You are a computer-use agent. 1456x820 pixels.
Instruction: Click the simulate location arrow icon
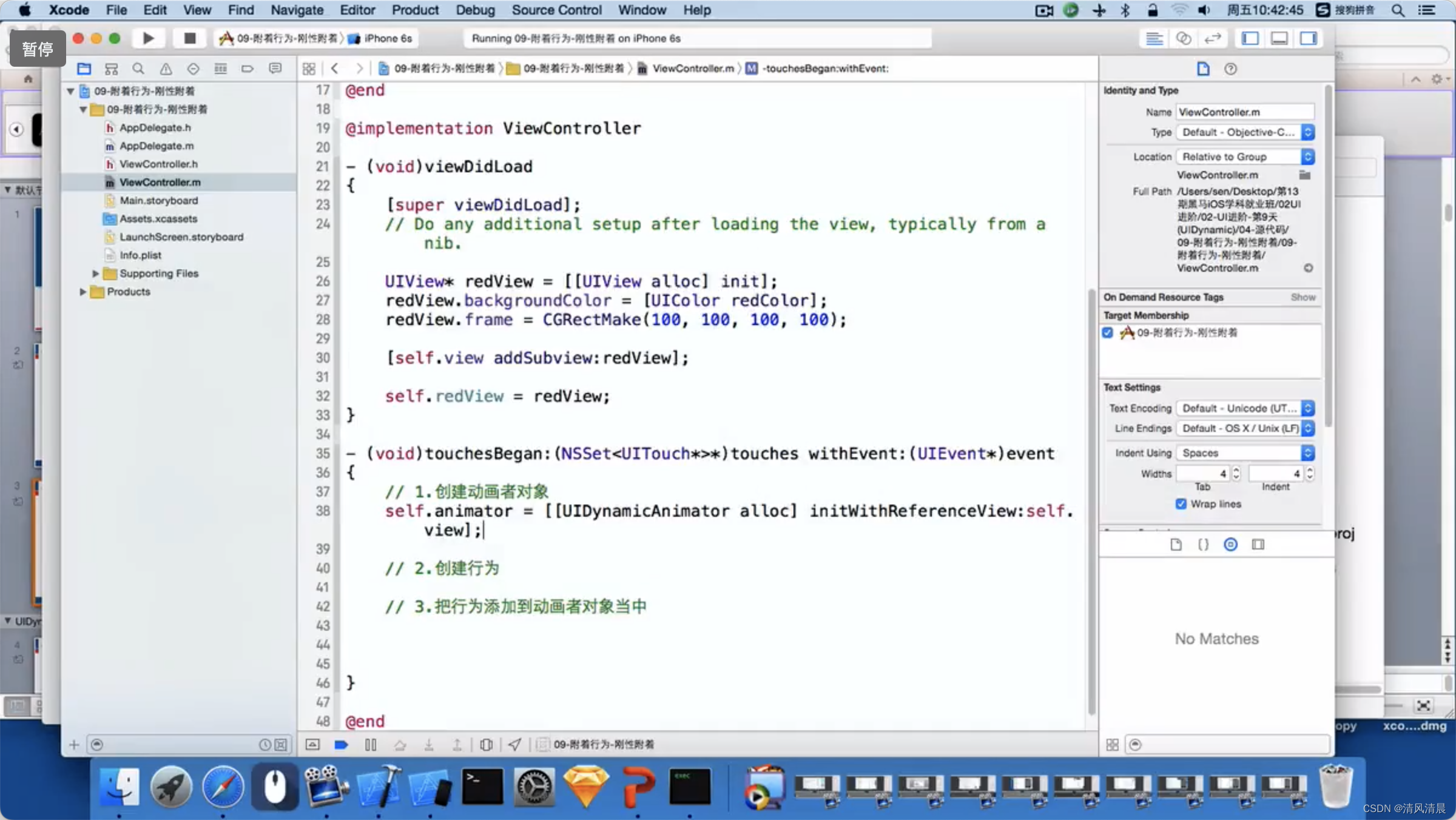[x=514, y=744]
